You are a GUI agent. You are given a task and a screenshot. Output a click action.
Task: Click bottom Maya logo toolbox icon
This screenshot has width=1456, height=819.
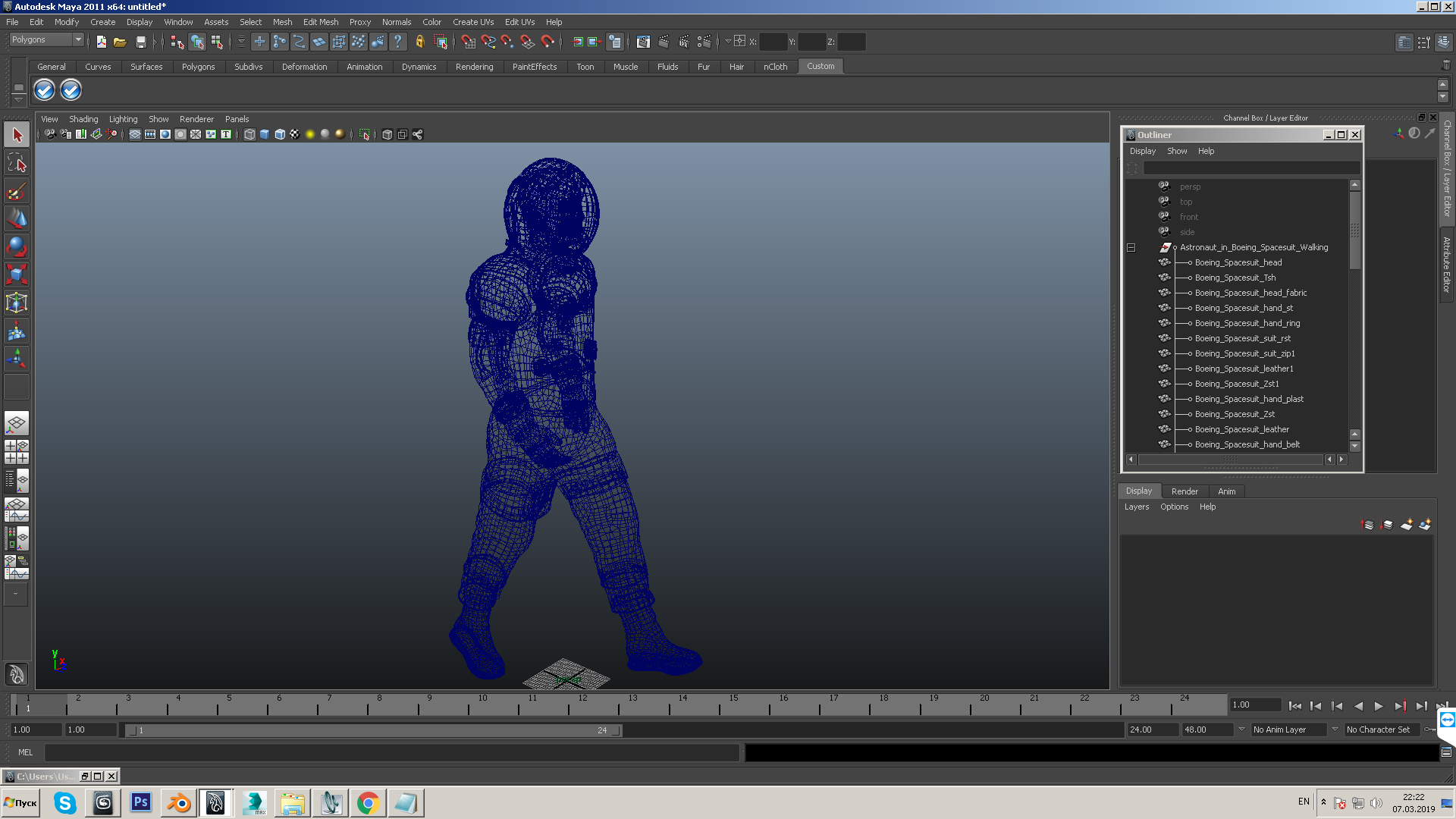[x=17, y=674]
